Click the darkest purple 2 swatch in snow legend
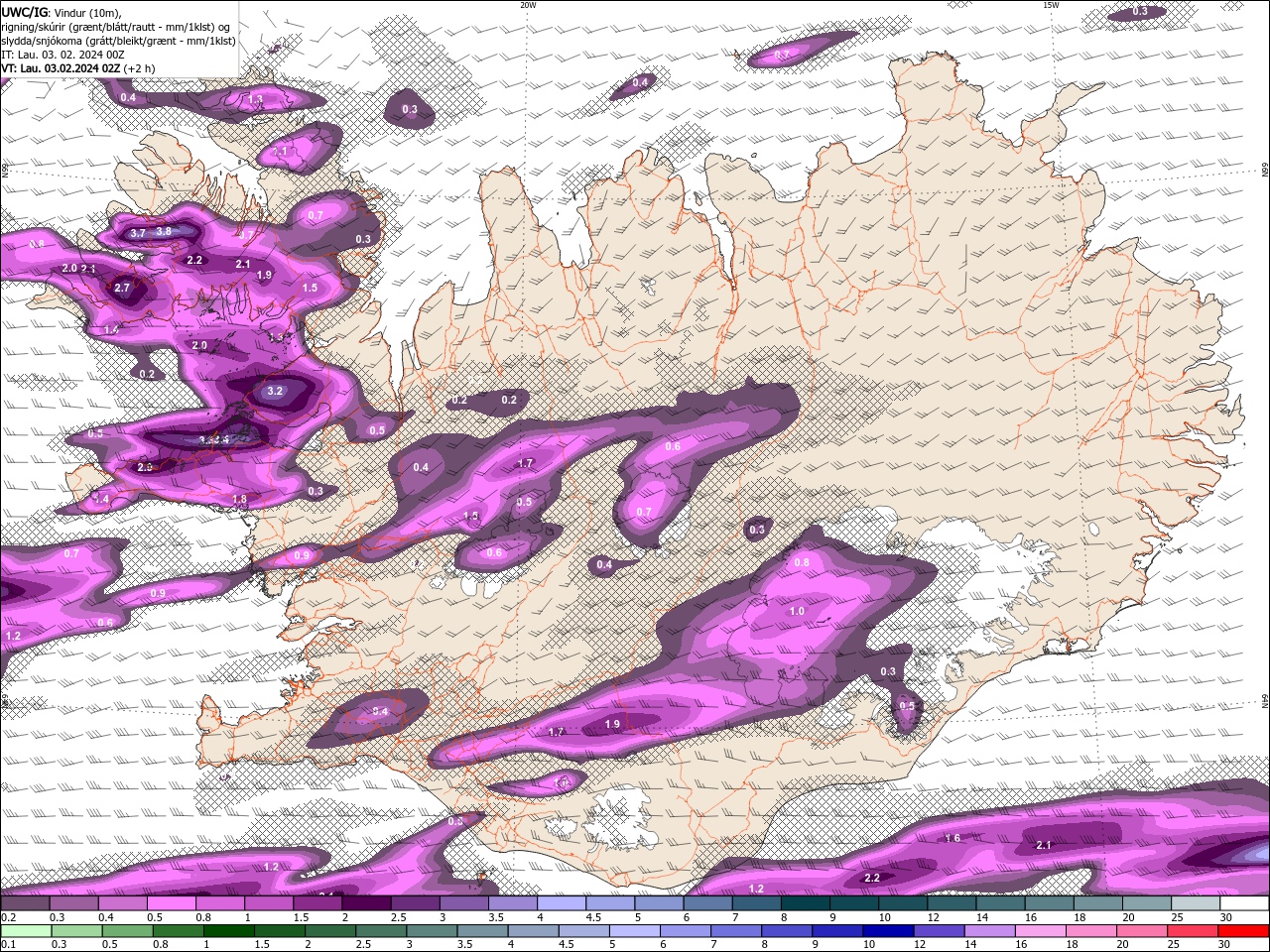 point(366,903)
